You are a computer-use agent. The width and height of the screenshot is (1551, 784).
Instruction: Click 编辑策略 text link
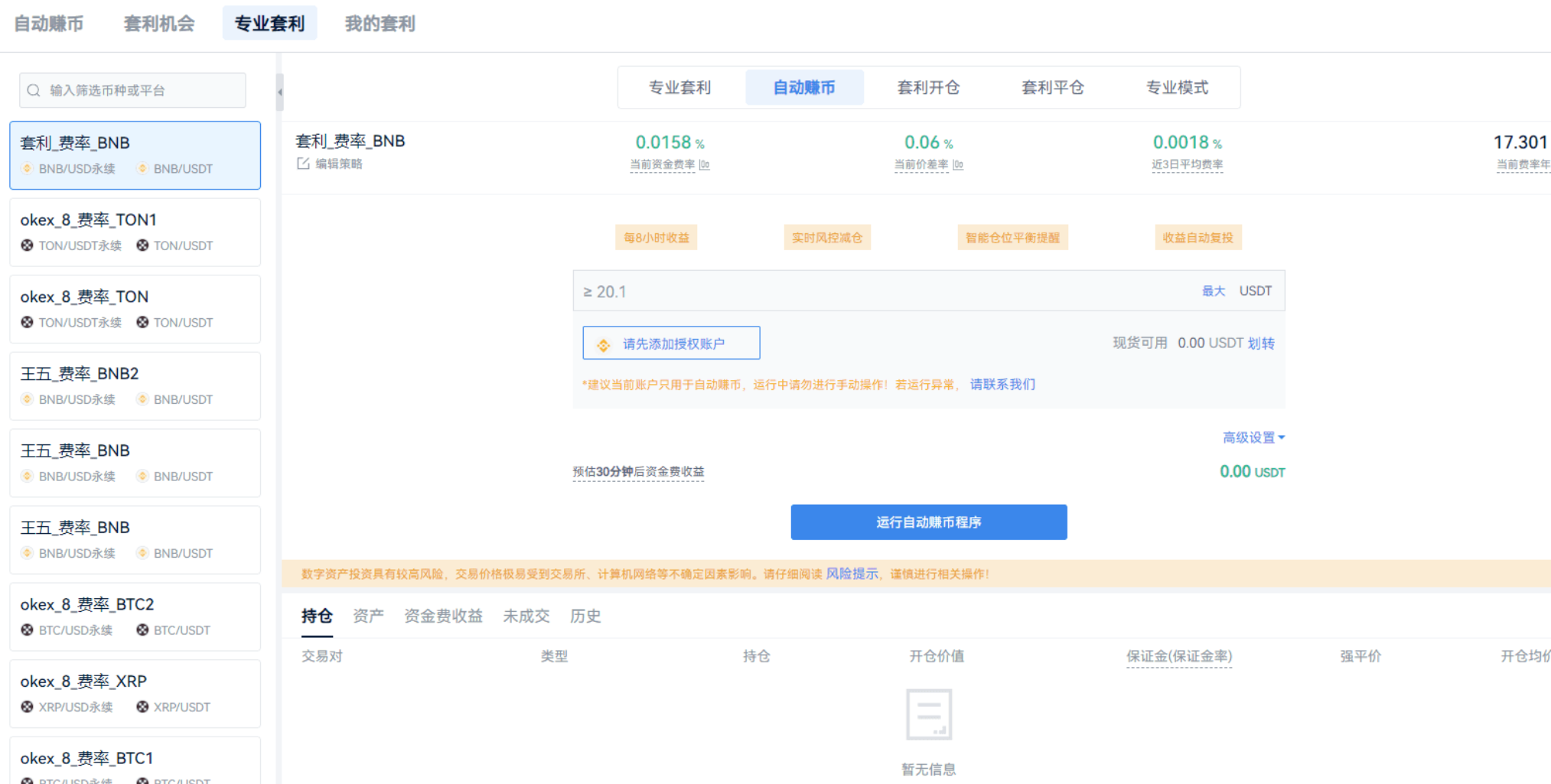[339, 164]
